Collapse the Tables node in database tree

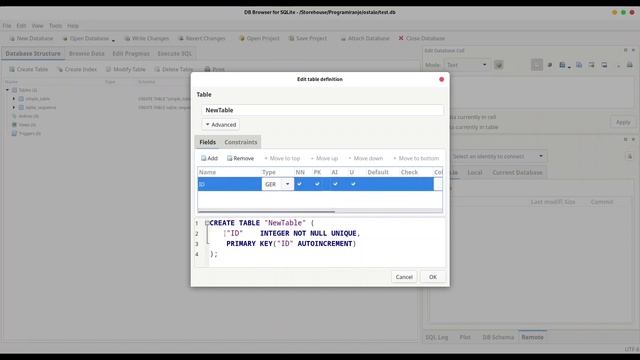[7, 90]
